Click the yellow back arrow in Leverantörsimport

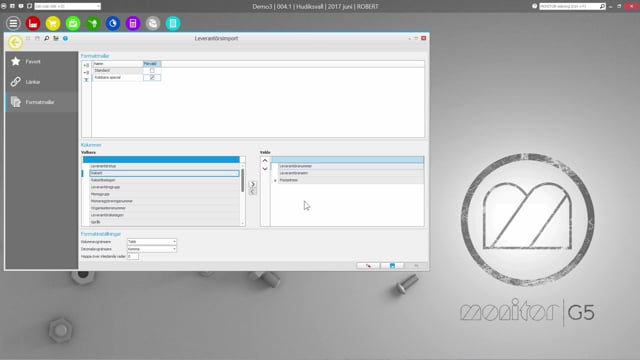click(15, 42)
